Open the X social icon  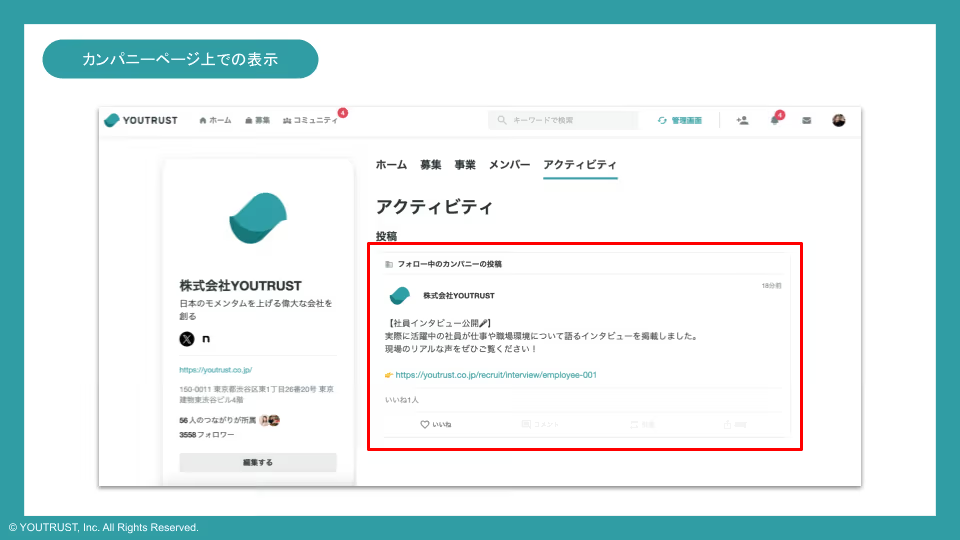coord(187,339)
